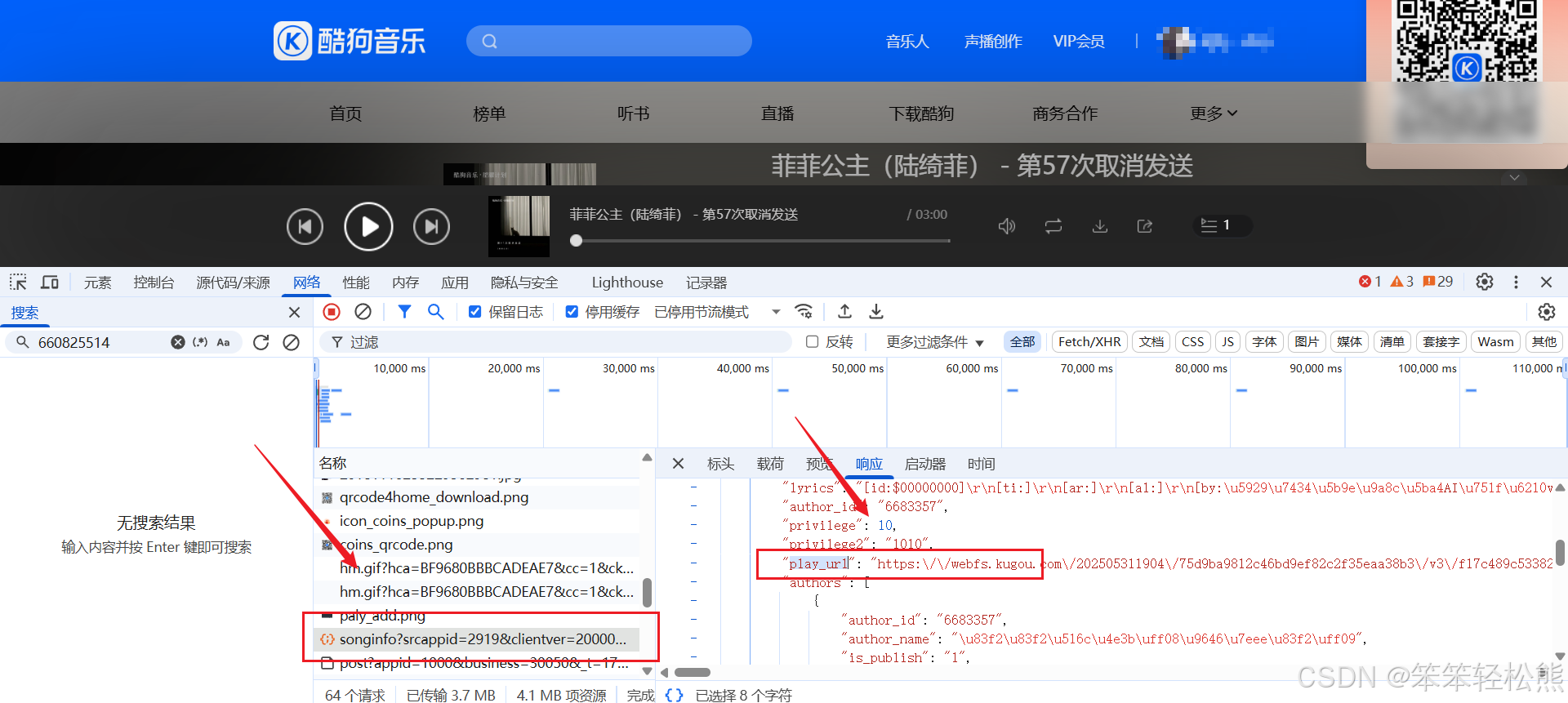Share the current song
1568x703 pixels.
(1145, 226)
